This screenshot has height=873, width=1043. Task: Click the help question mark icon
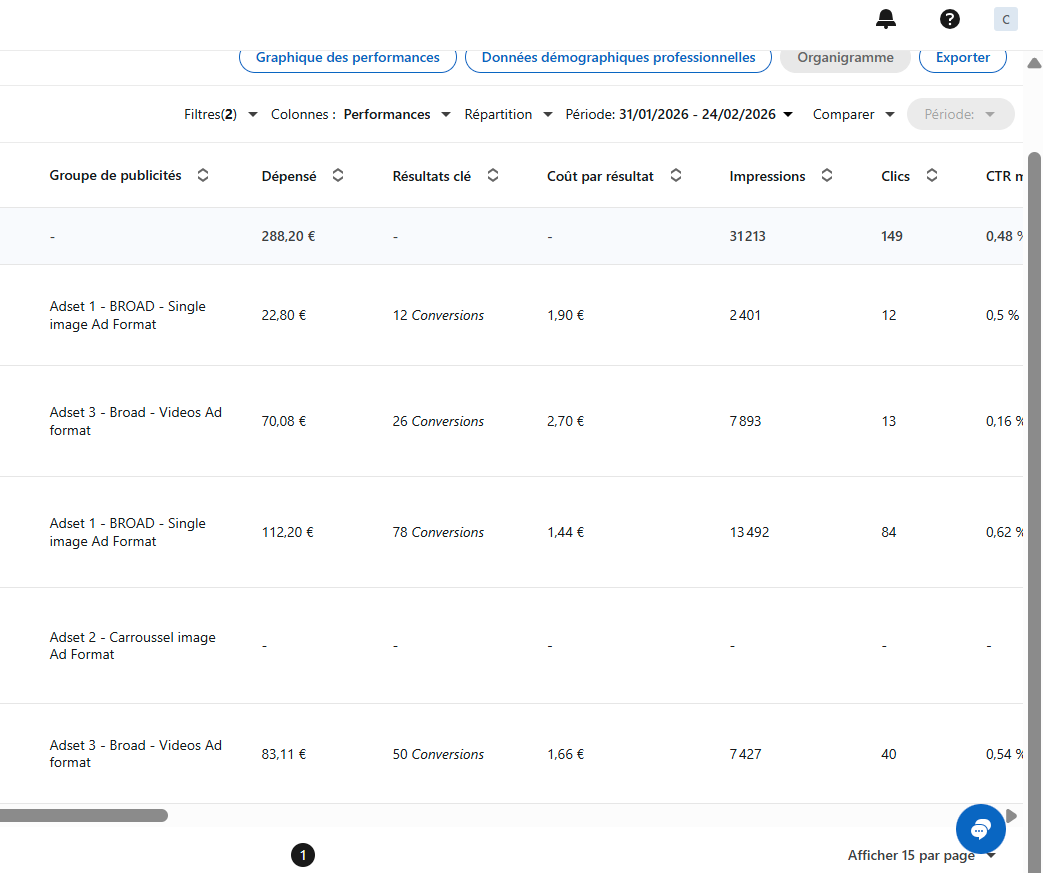[x=949, y=19]
